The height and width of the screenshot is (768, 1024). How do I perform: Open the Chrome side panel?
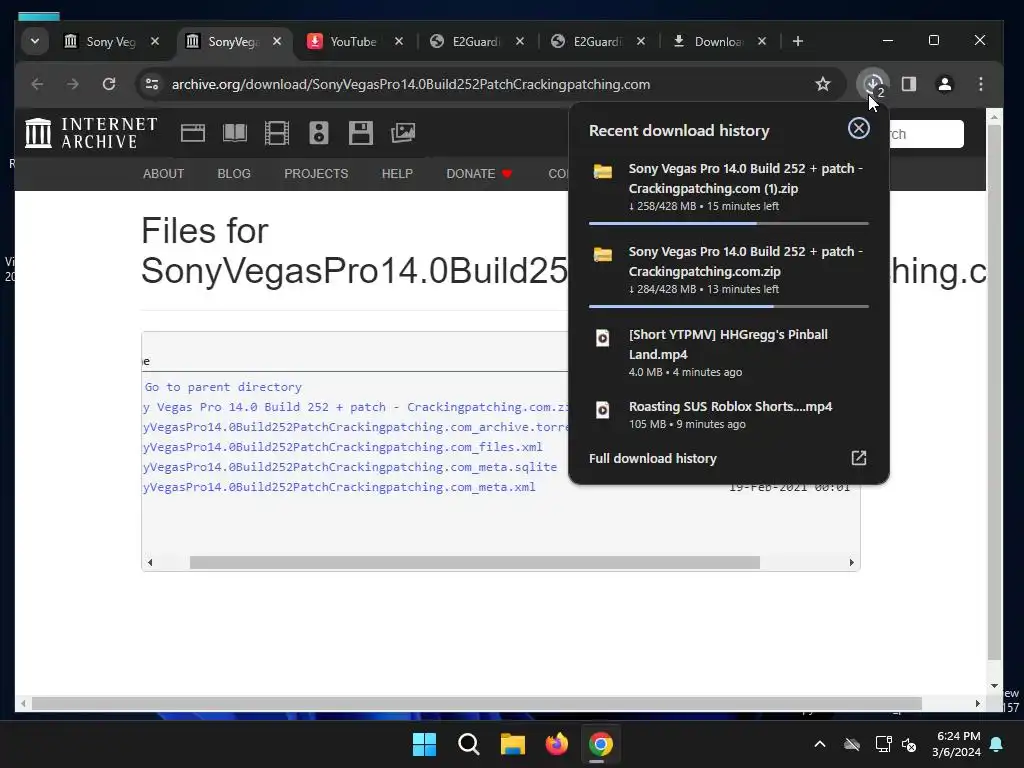tap(908, 84)
